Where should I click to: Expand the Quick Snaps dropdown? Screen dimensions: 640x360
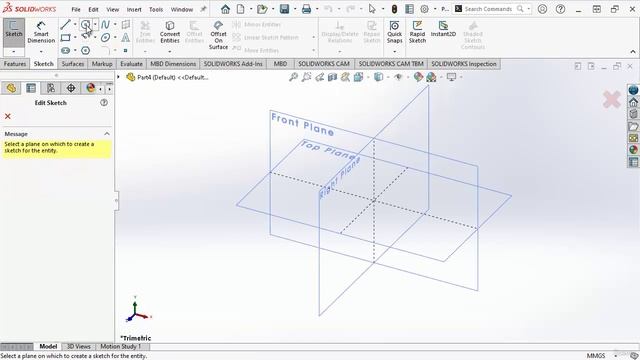[394, 52]
